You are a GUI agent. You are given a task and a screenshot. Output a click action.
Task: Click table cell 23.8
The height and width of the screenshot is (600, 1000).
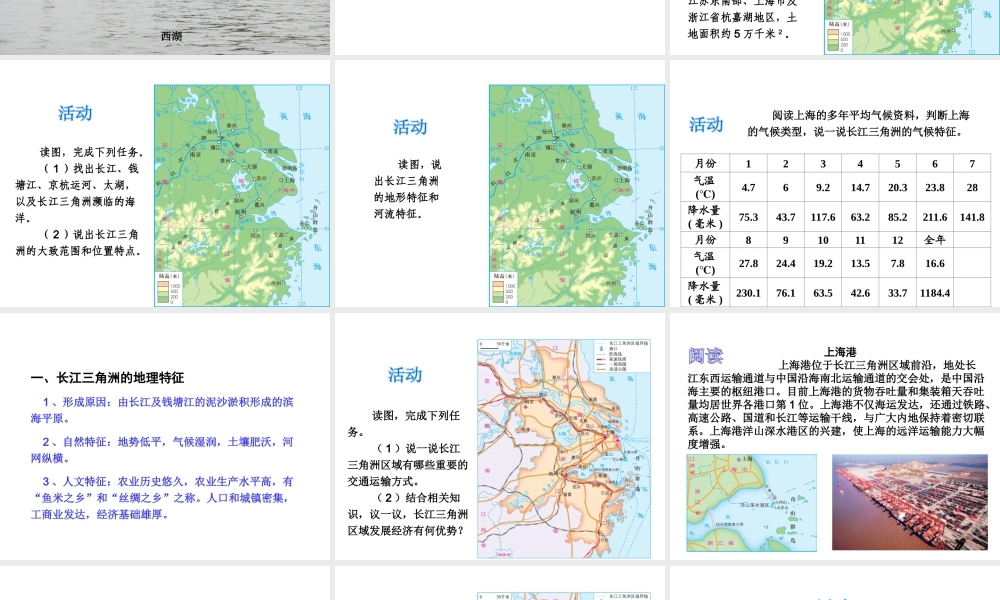coord(935,187)
